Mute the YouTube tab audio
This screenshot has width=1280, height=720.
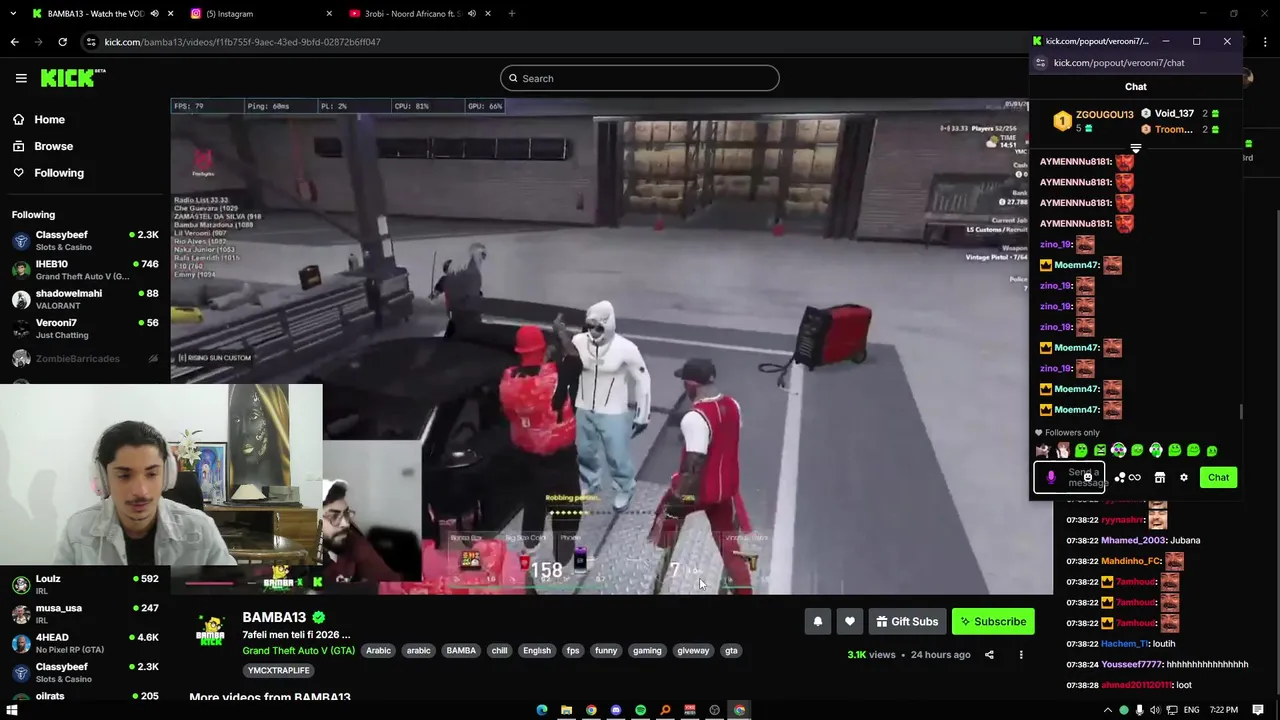472,13
